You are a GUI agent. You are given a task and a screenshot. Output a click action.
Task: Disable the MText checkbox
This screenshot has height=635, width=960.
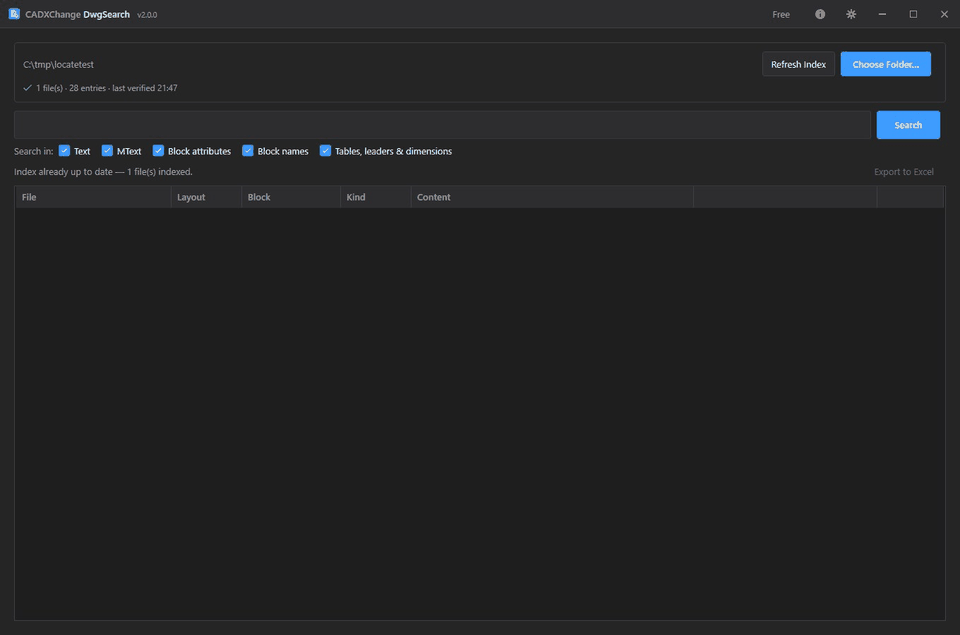(107, 151)
